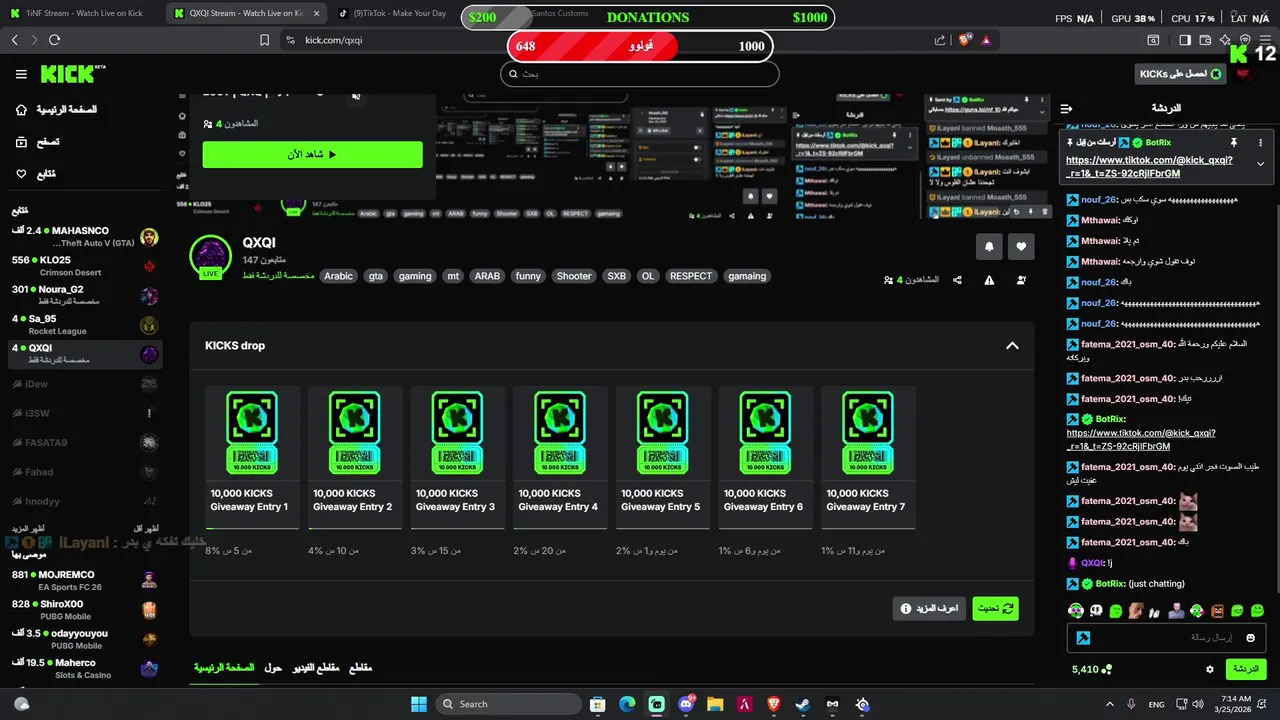The image size is (1280, 720).
Task: Click the moderator hammer badge in chat box
Action: click(x=1083, y=637)
